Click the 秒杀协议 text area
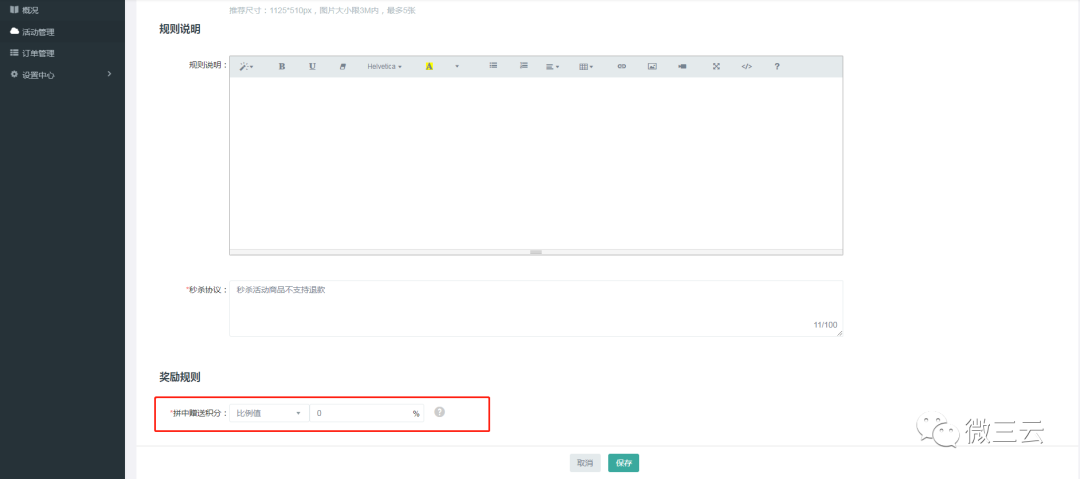The height and width of the screenshot is (479, 1080). coord(536,308)
